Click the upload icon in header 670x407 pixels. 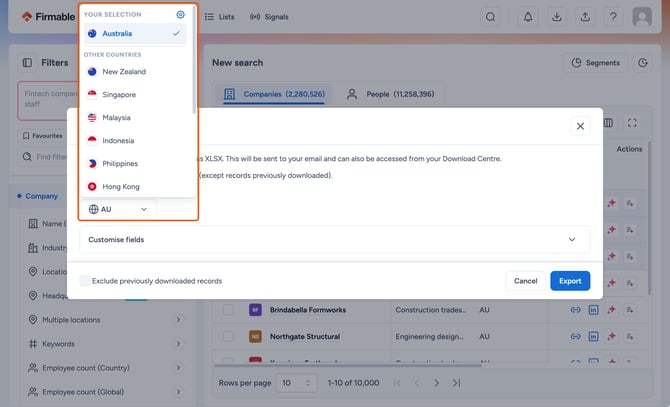tap(585, 17)
